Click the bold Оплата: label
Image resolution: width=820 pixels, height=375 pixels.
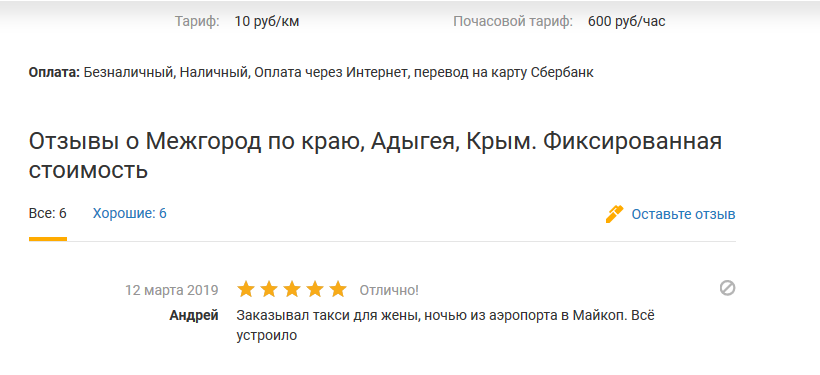(54, 72)
